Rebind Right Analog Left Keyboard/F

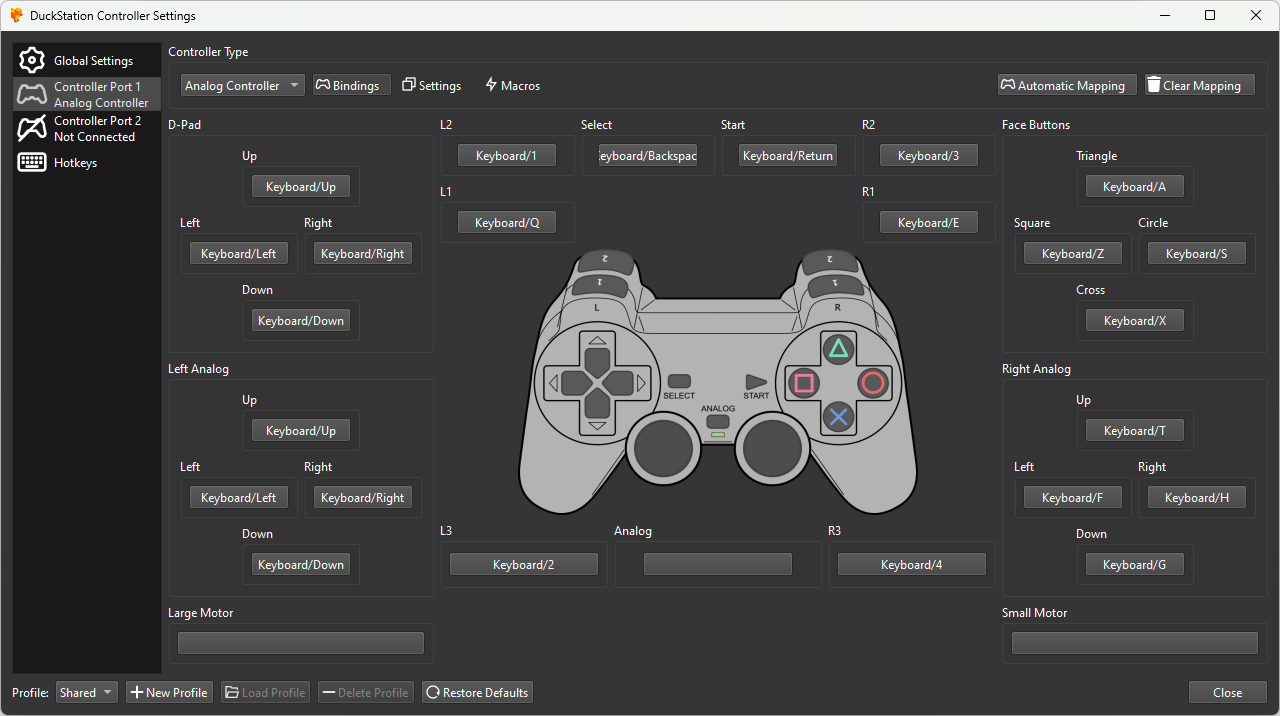pos(1073,498)
